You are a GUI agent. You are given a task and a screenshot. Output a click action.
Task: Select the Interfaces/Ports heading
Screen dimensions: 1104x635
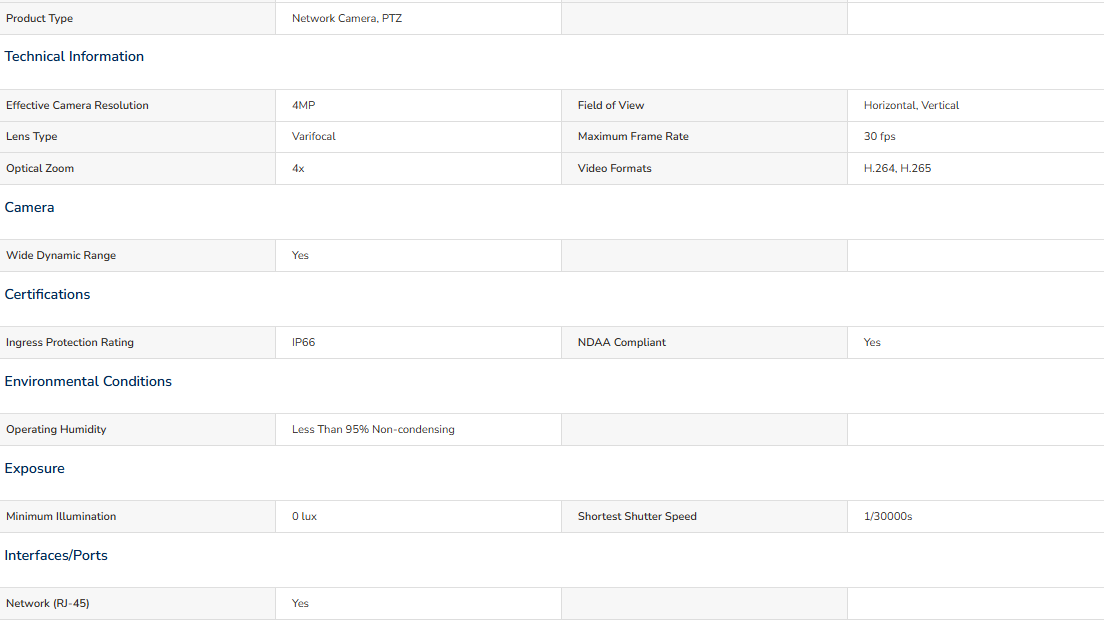pos(56,555)
